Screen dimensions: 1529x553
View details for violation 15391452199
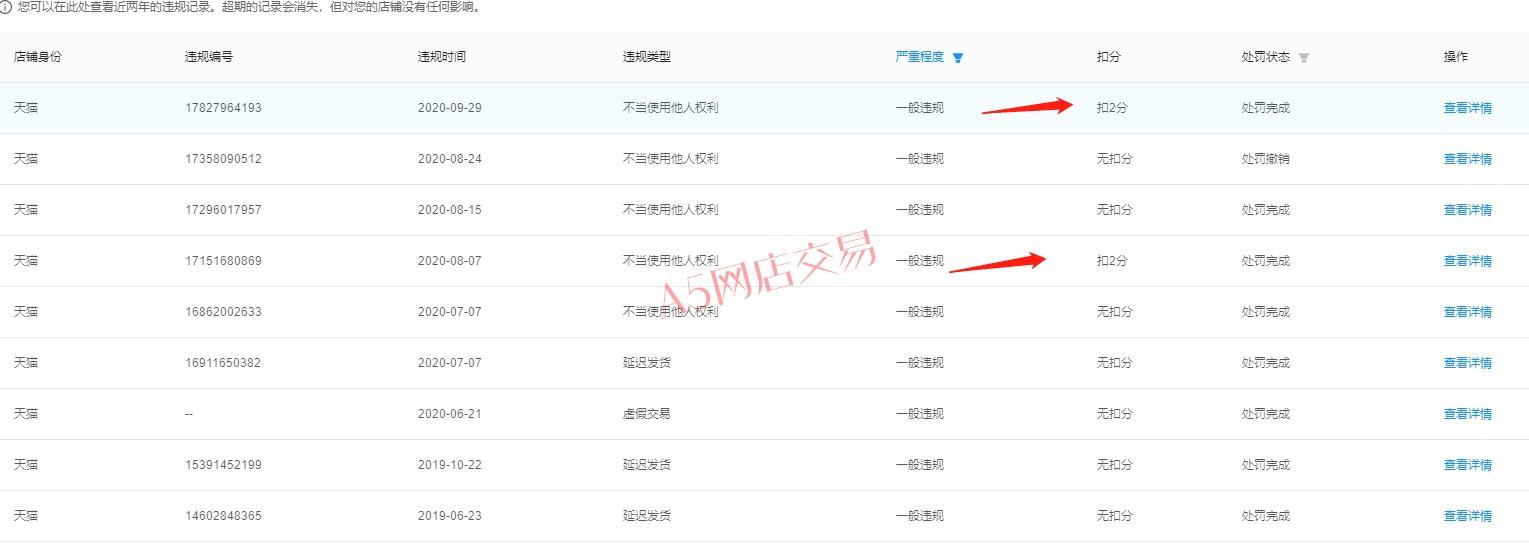click(1467, 465)
